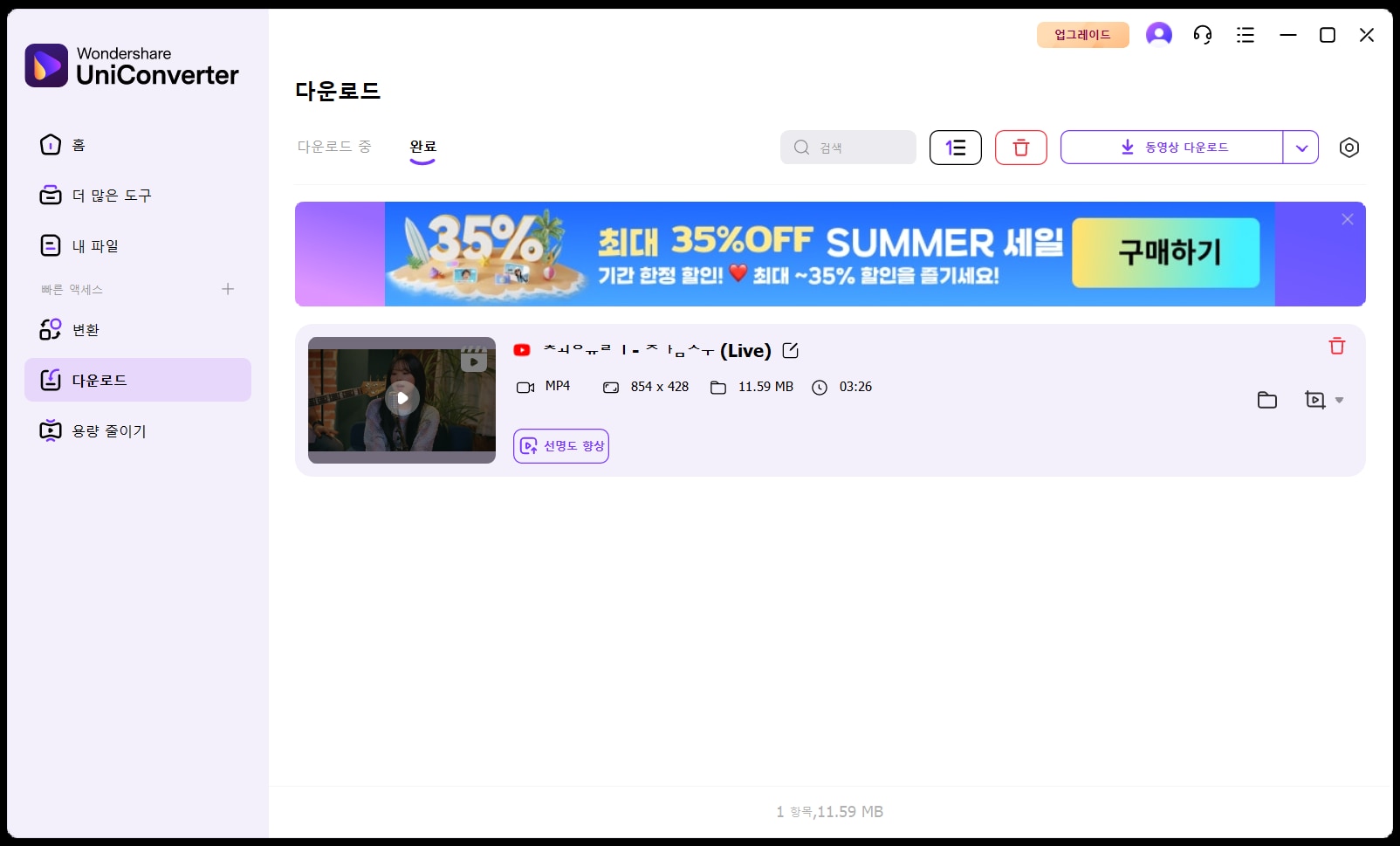Click the 업그레이드 button
The height and width of the screenshot is (846, 1400).
1083,35
